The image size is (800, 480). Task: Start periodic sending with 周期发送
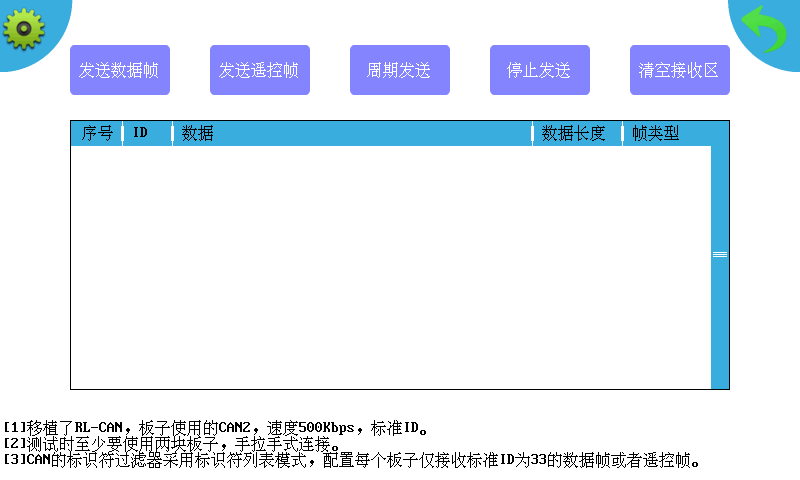399,70
